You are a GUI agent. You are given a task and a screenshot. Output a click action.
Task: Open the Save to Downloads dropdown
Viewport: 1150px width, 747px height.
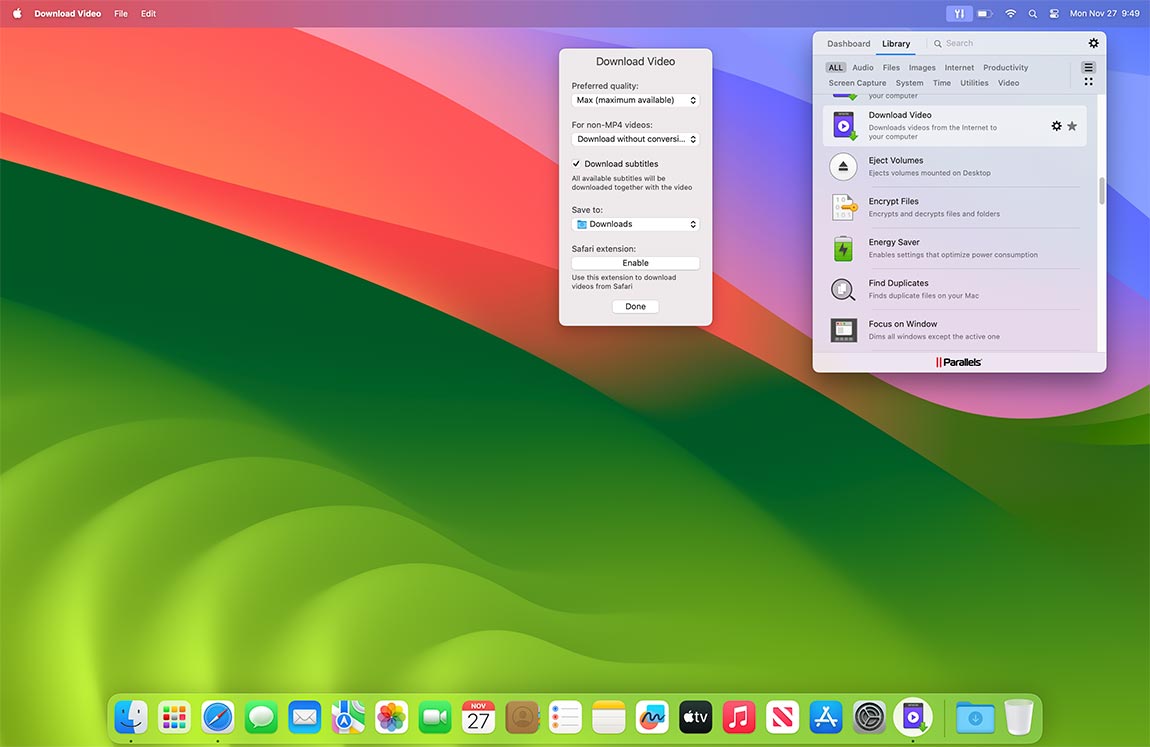[635, 223]
